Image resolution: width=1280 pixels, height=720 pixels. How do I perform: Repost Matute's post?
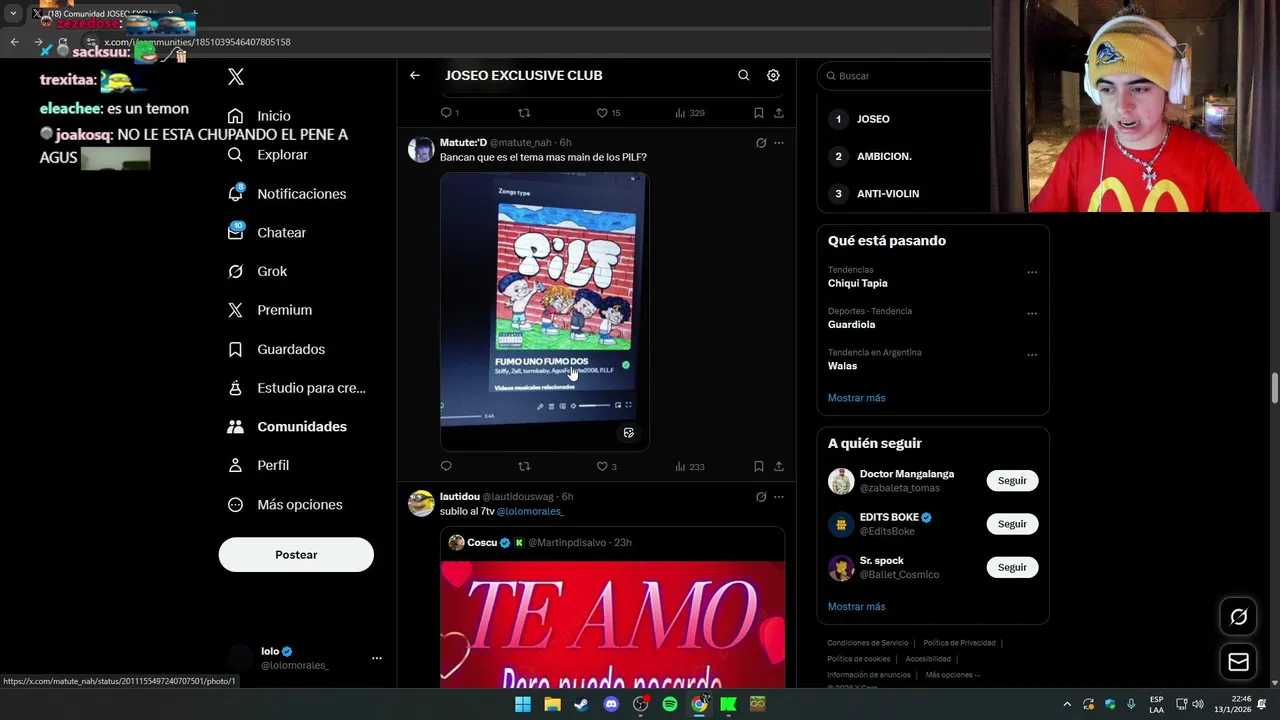coord(524,466)
